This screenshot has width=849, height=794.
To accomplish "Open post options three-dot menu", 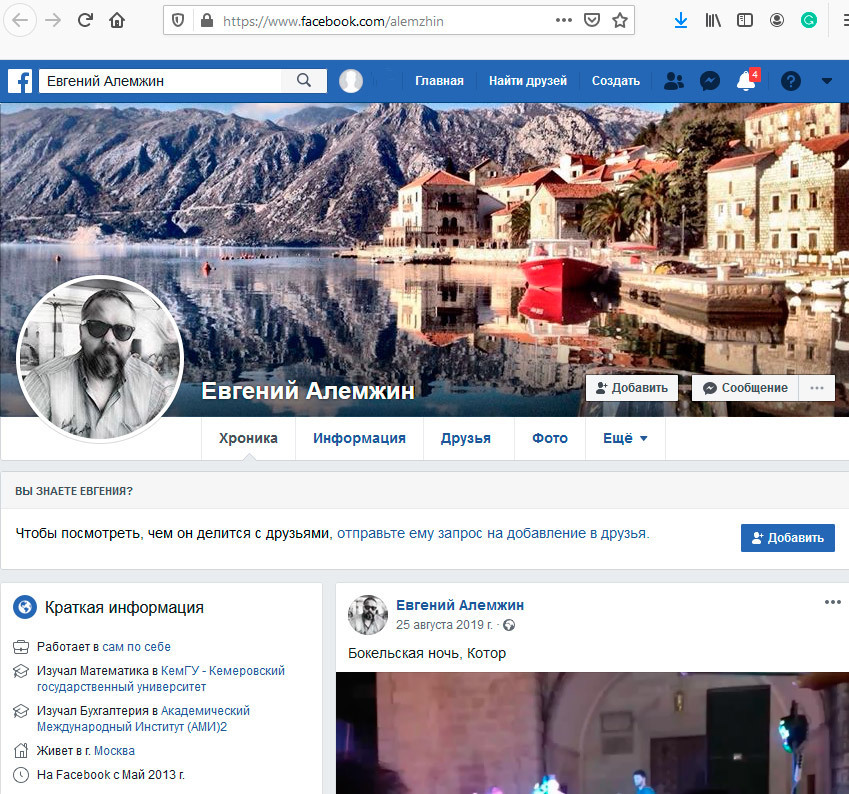I will tap(832, 602).
